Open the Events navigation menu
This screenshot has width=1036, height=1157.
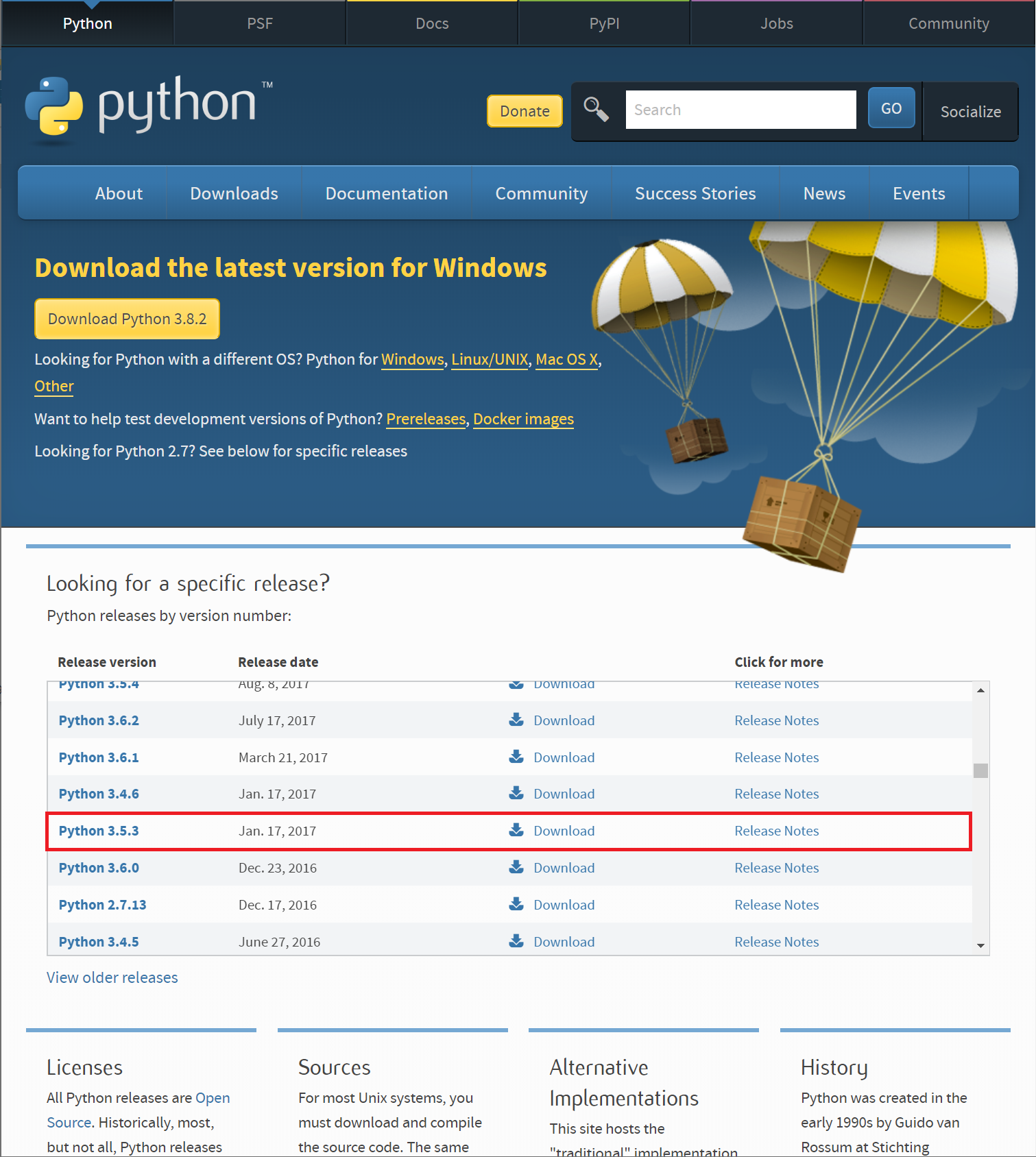click(x=919, y=193)
